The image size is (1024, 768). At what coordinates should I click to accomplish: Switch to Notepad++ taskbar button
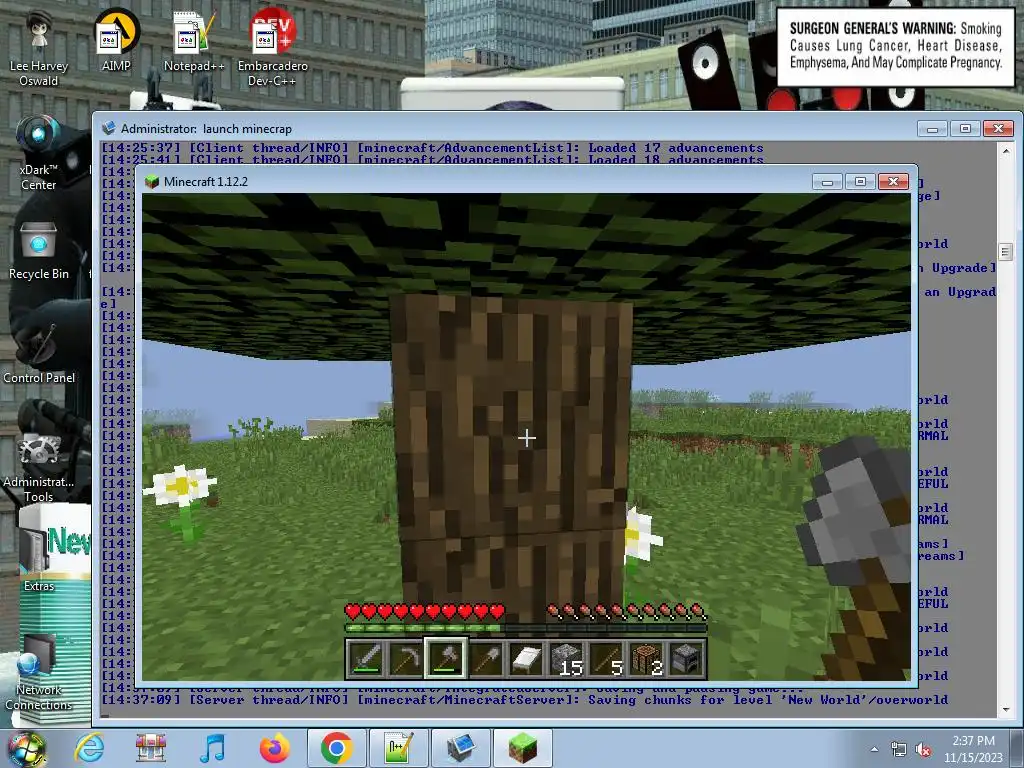[398, 748]
